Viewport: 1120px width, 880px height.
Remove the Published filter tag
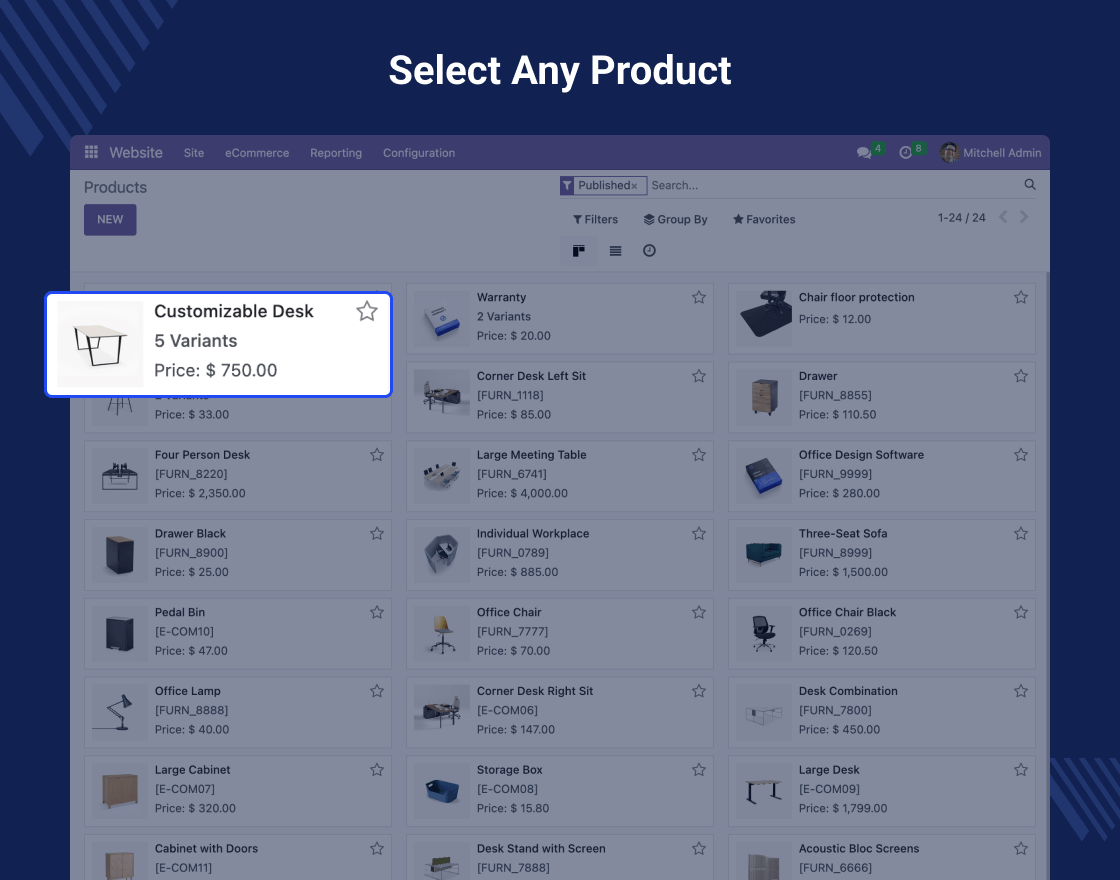tap(634, 186)
